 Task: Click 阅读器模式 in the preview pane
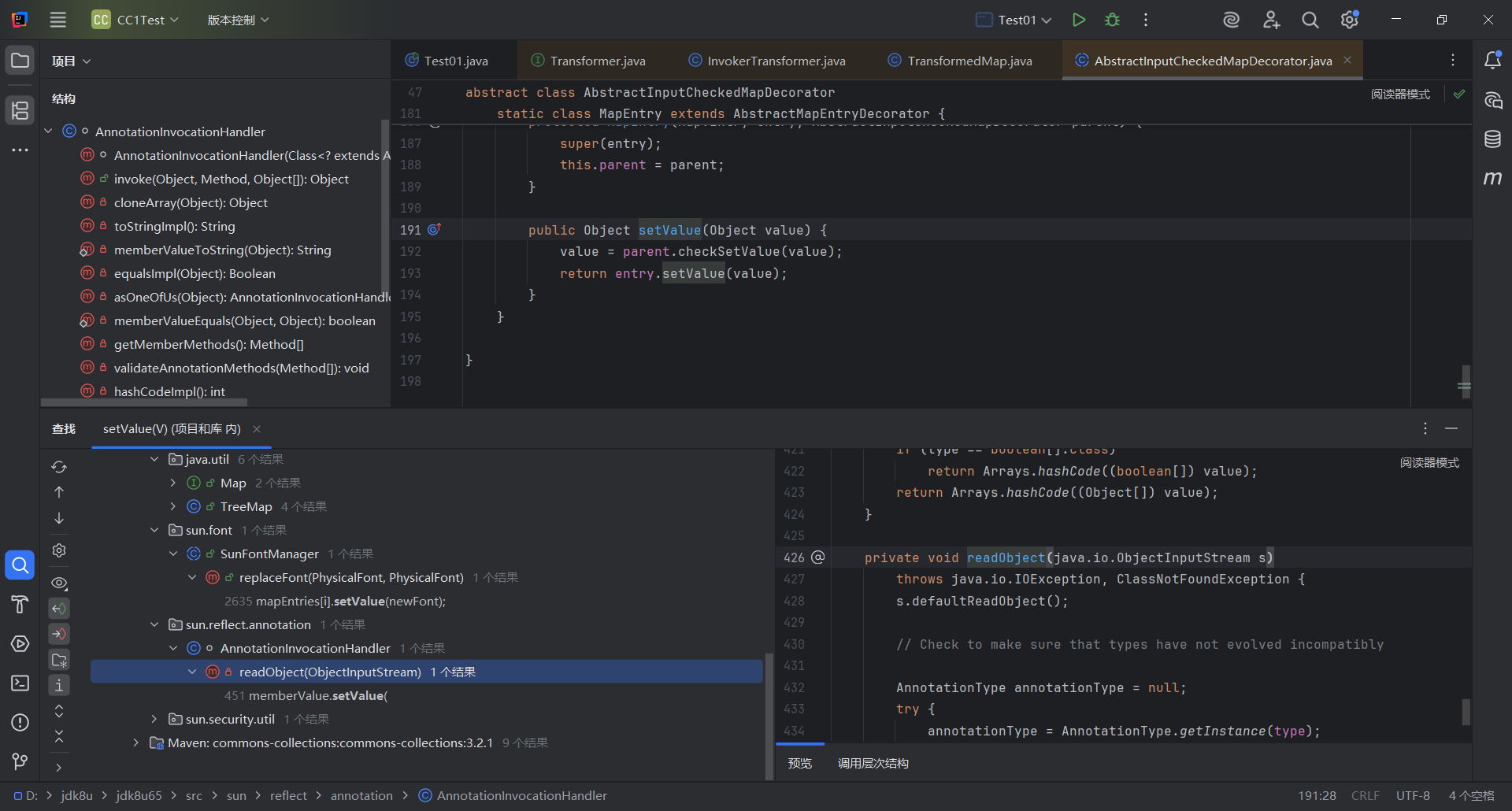point(1429,462)
